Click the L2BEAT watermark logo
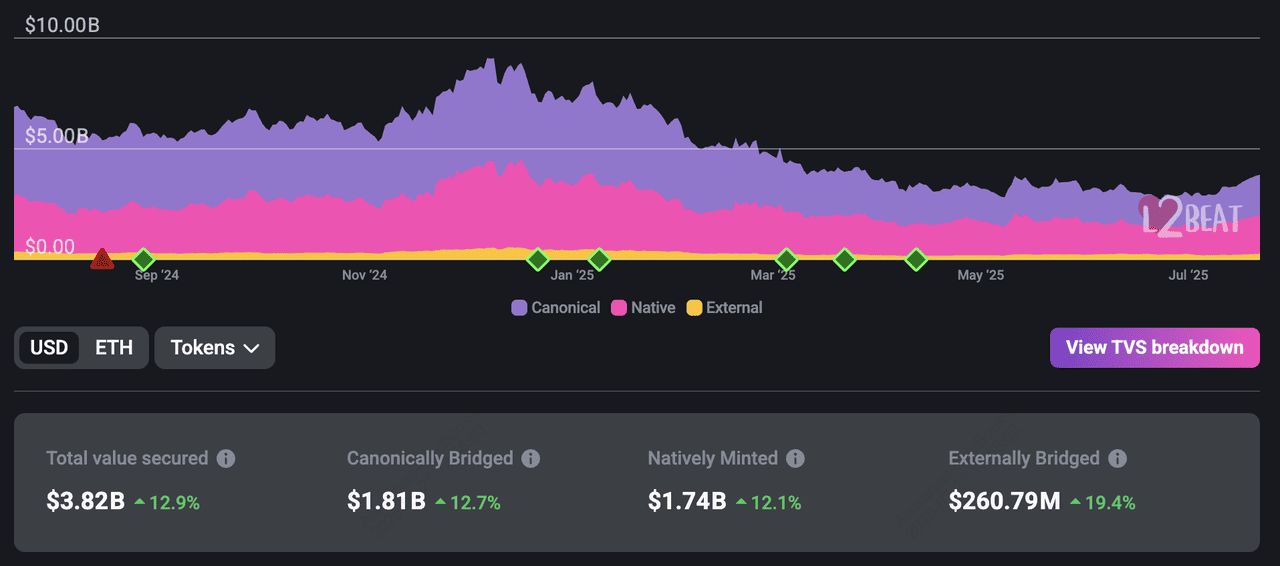Screen dimensions: 1280x566 [1190, 216]
